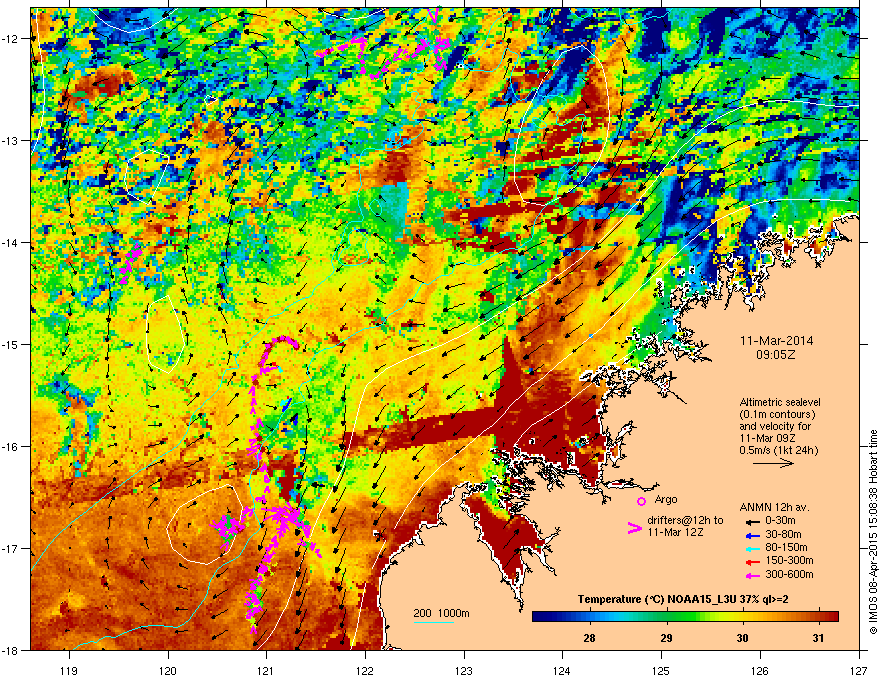Click longitude axis label 123
Screen dimensions: 880x680
(x=464, y=670)
